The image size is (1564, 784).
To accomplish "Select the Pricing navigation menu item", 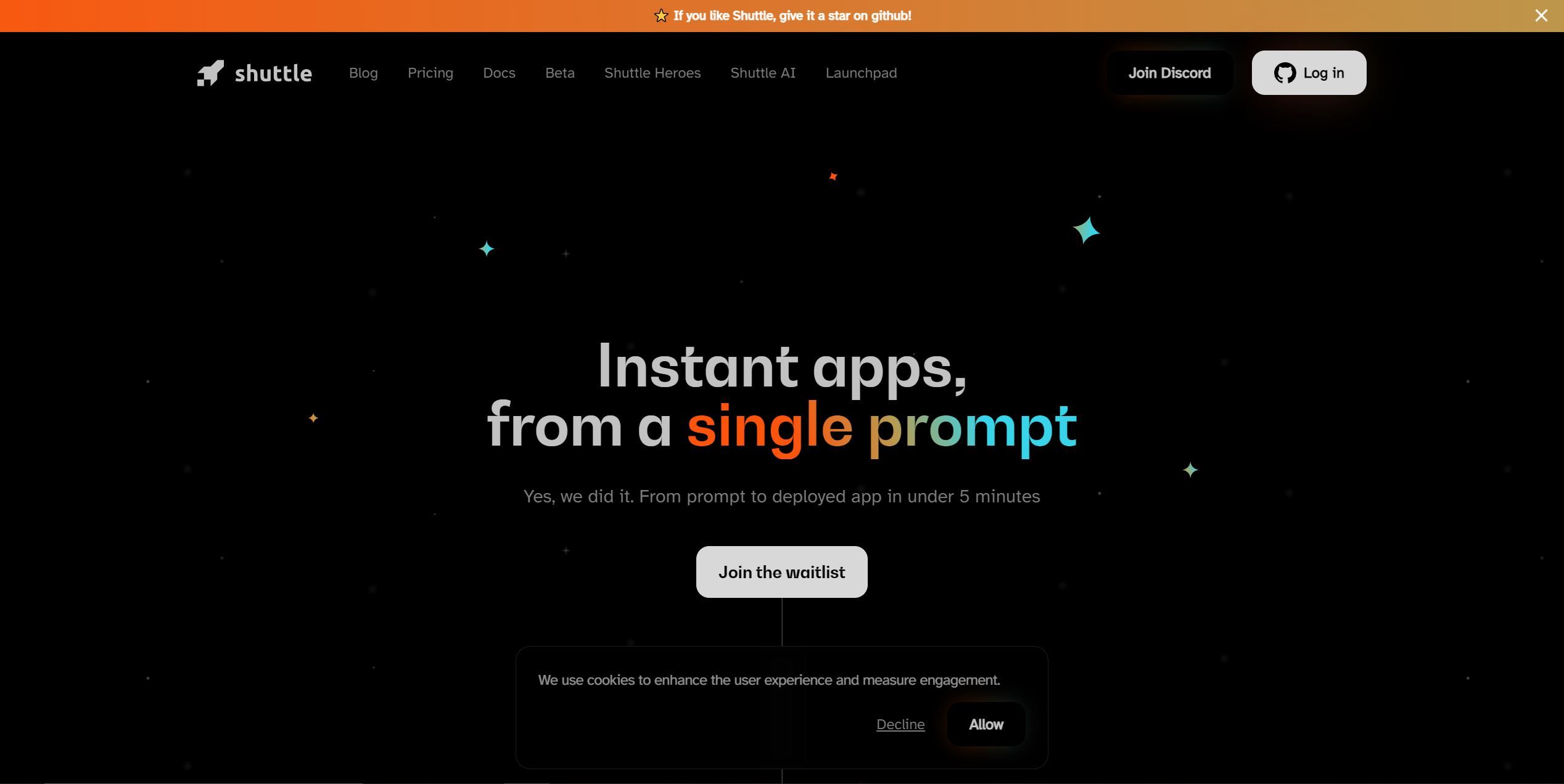I will [430, 73].
